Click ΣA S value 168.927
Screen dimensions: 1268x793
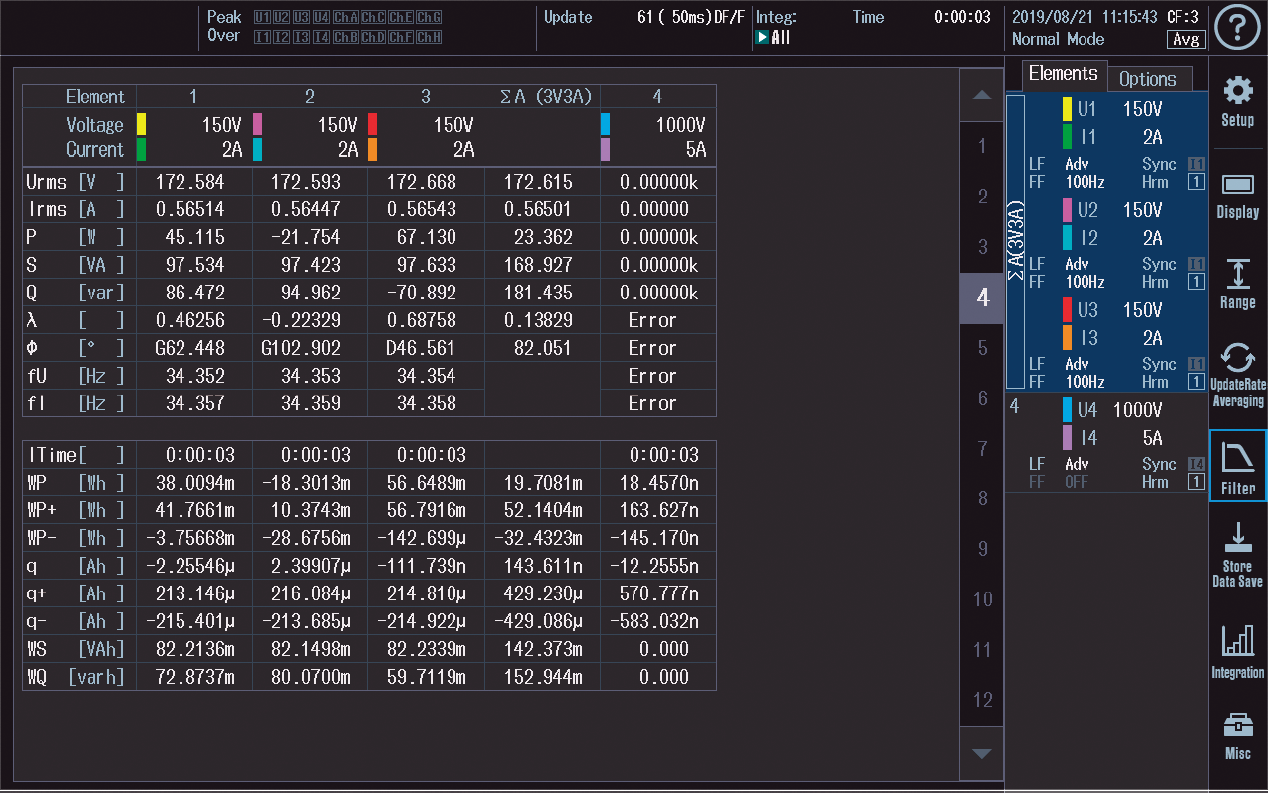click(x=540, y=265)
